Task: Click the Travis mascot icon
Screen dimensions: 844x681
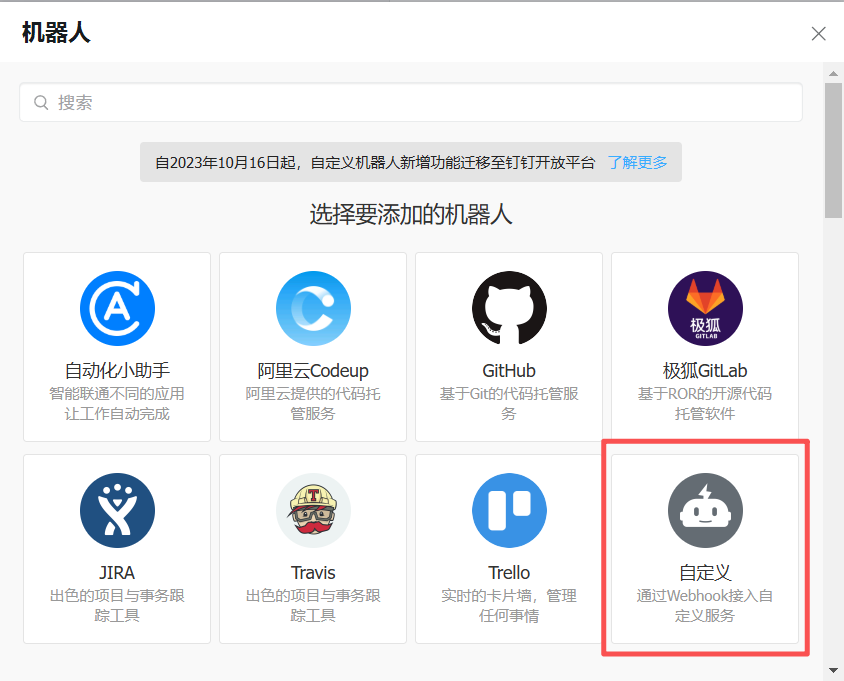Action: point(313,510)
